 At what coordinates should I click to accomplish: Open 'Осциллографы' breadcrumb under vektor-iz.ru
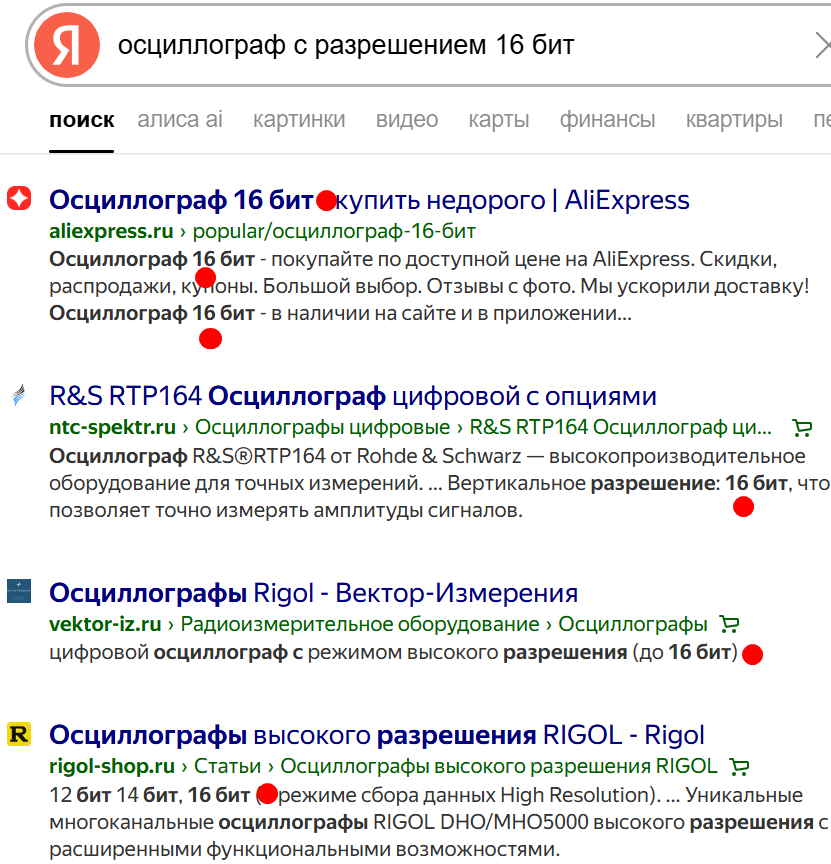pyautogui.click(x=633, y=624)
